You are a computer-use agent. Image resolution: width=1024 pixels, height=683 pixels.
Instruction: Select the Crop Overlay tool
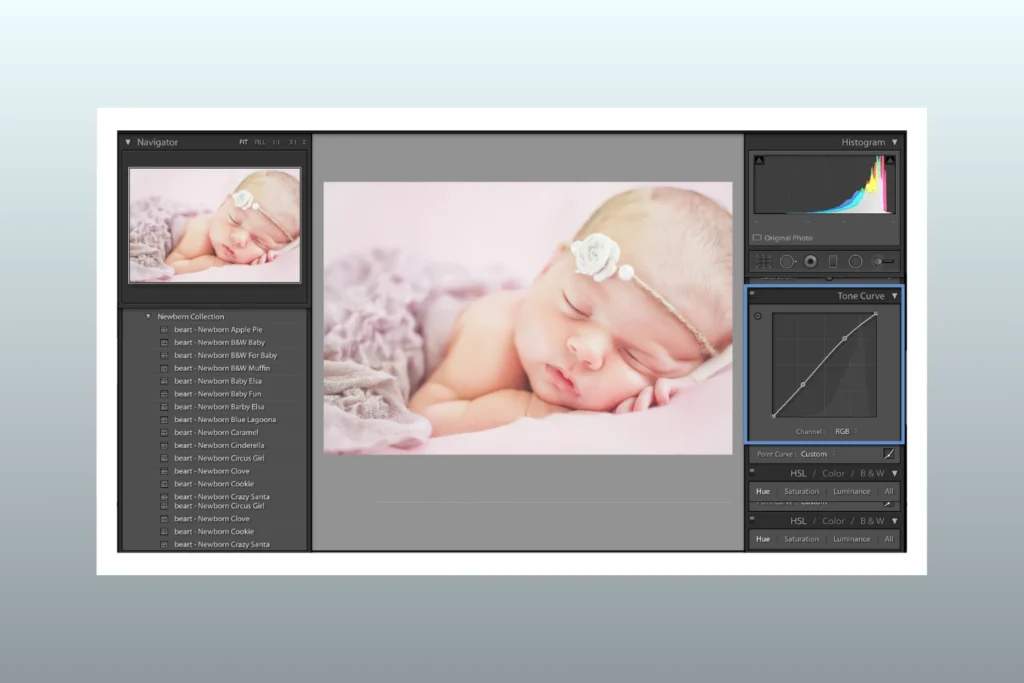[x=762, y=261]
